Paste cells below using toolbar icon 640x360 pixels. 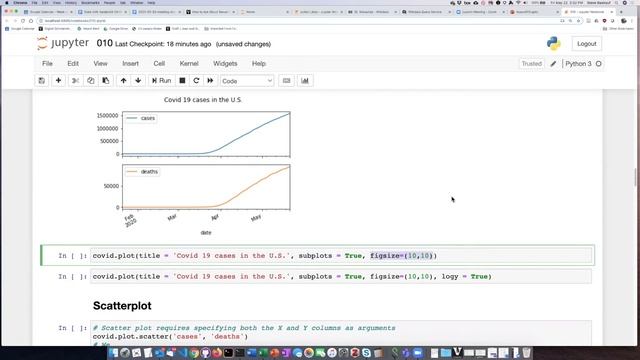coord(106,81)
